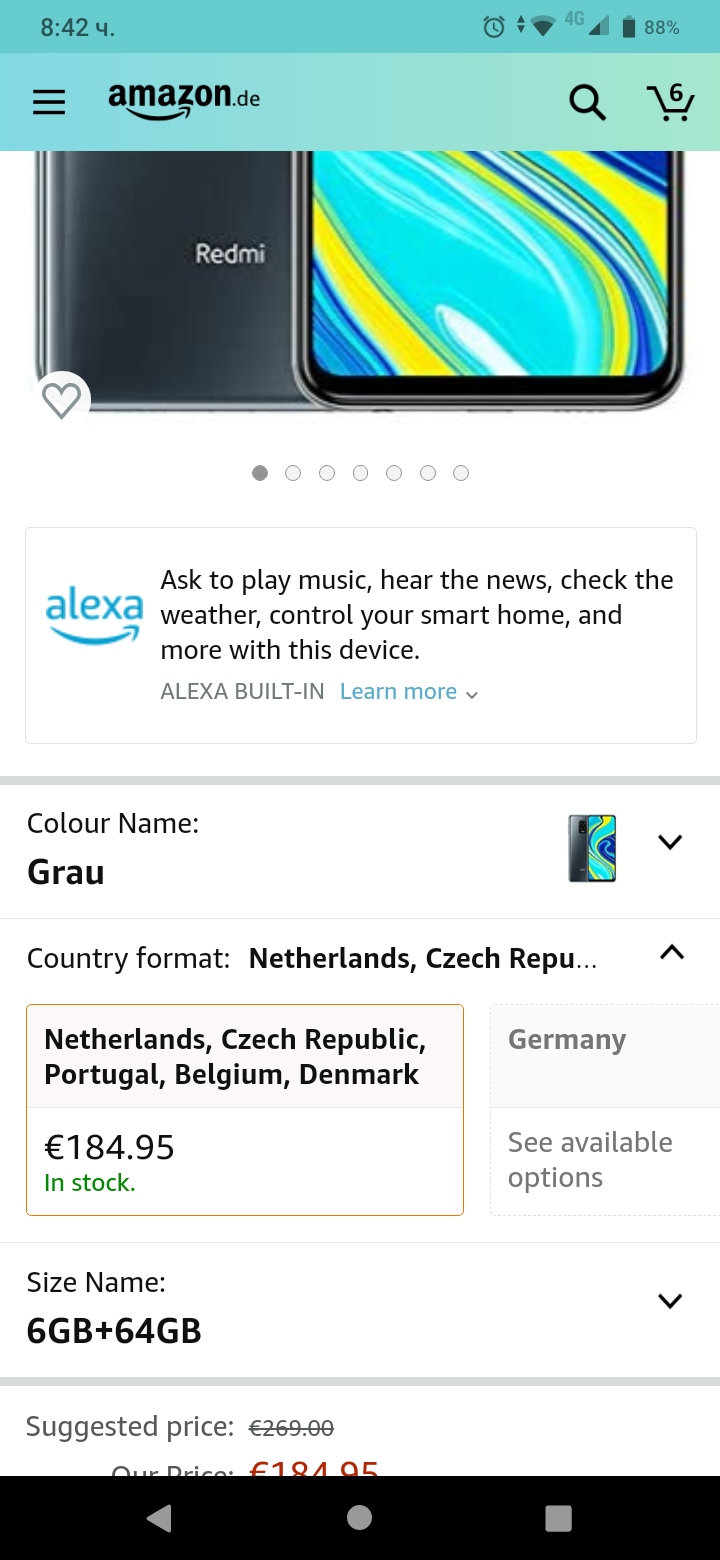The image size is (720, 1560).
Task: Tap the Redmi phone product image
Action: [x=360, y=280]
